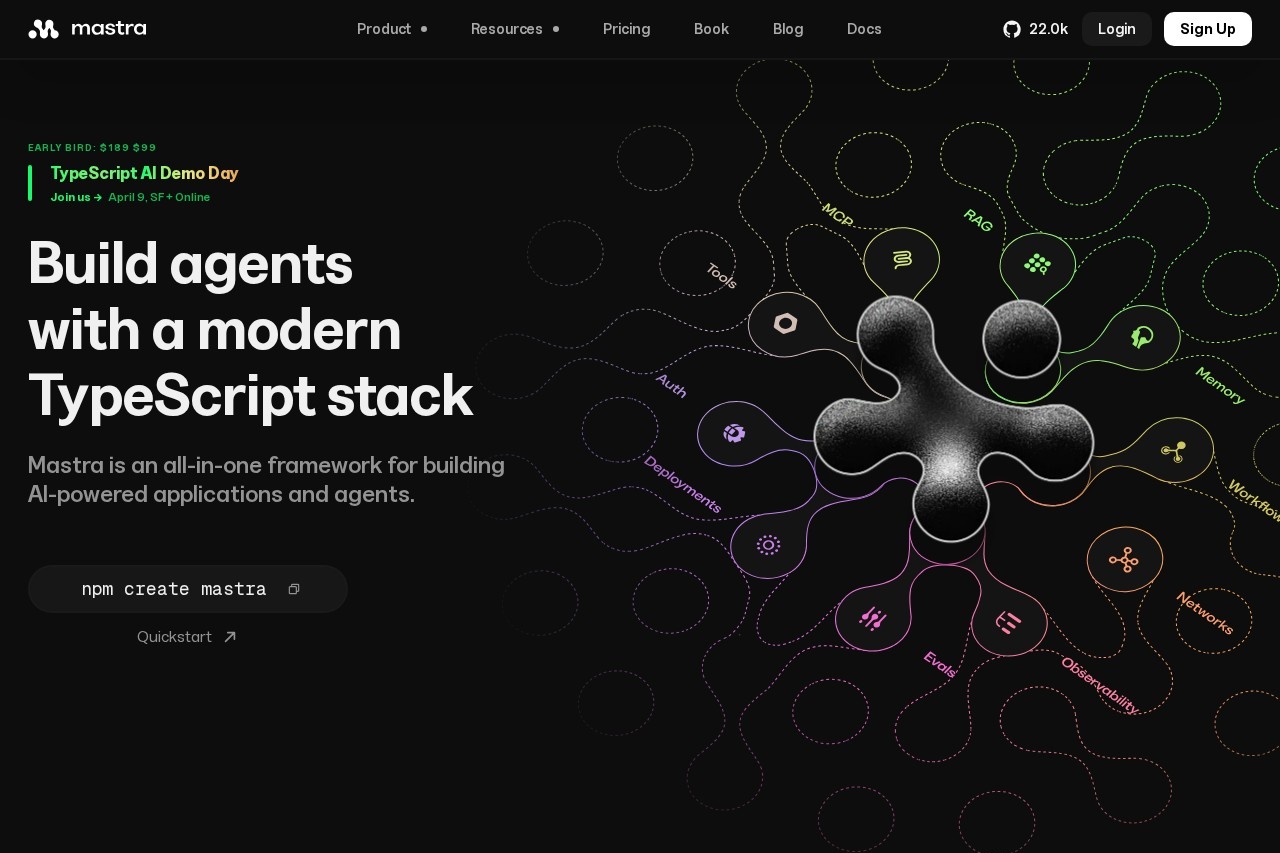The height and width of the screenshot is (853, 1280).
Task: Open the Quickstart link
Action: tap(187, 637)
